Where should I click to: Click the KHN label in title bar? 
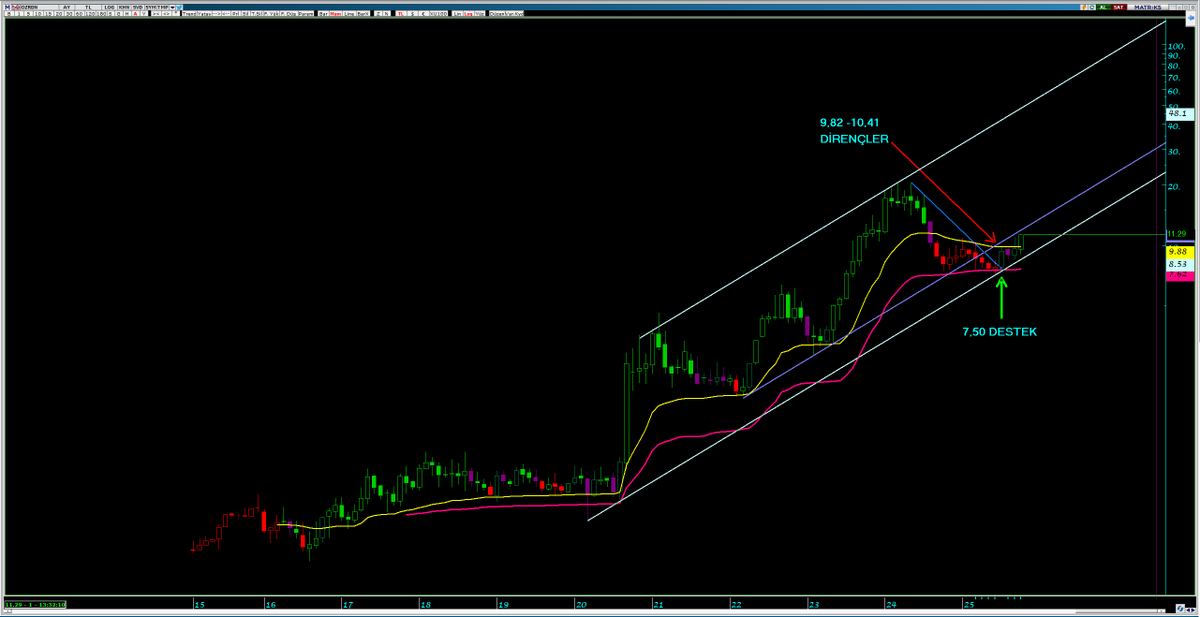(x=123, y=7)
